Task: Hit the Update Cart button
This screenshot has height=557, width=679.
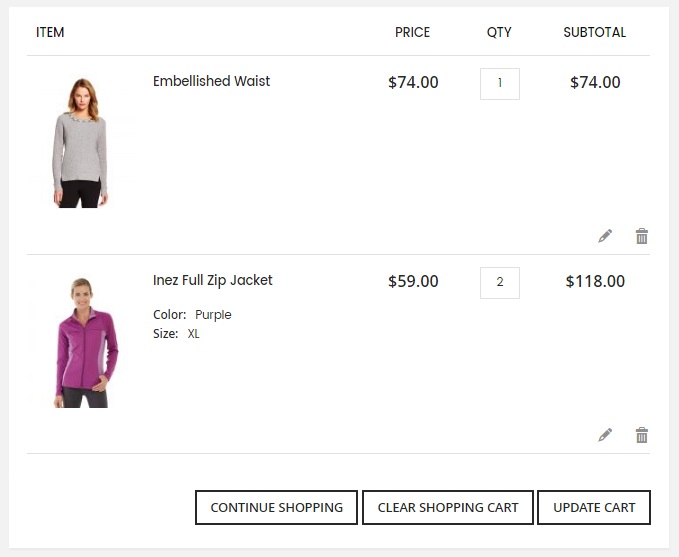Action: [594, 507]
